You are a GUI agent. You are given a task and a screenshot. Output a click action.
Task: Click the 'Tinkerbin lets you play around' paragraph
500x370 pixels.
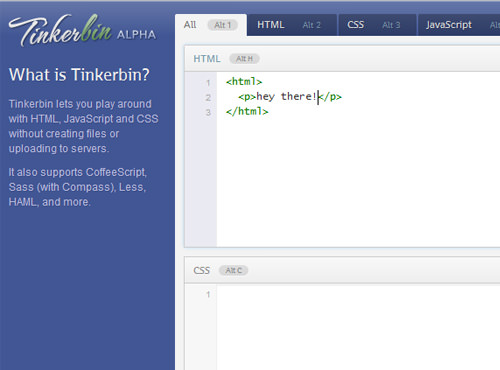[83, 126]
